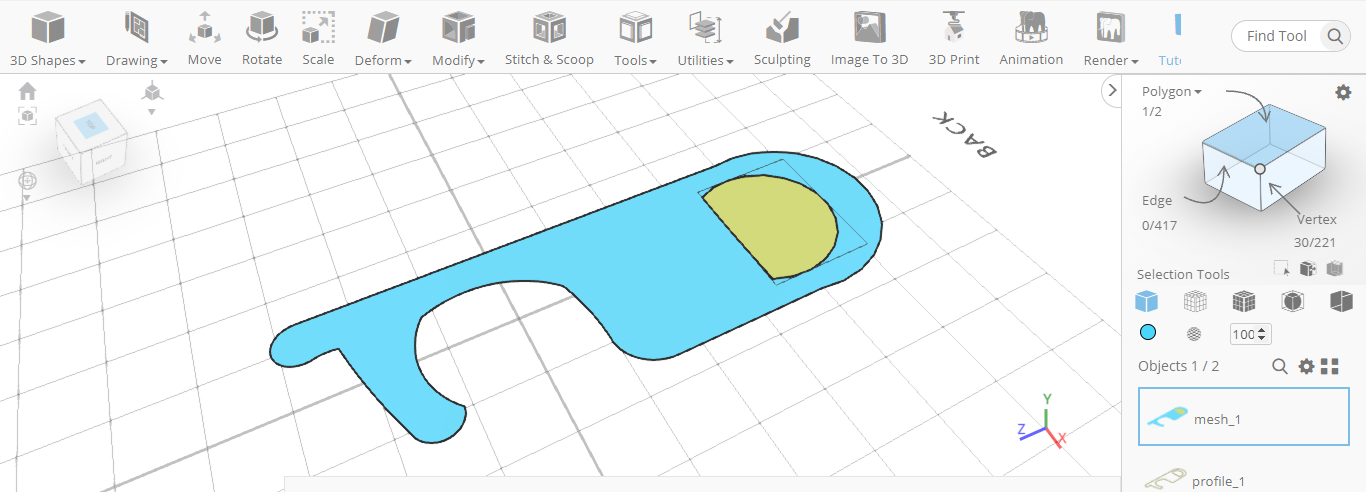Open dropdown arrow under orbit globe icon
Screen dimensions: 1366x492
coord(27,198)
